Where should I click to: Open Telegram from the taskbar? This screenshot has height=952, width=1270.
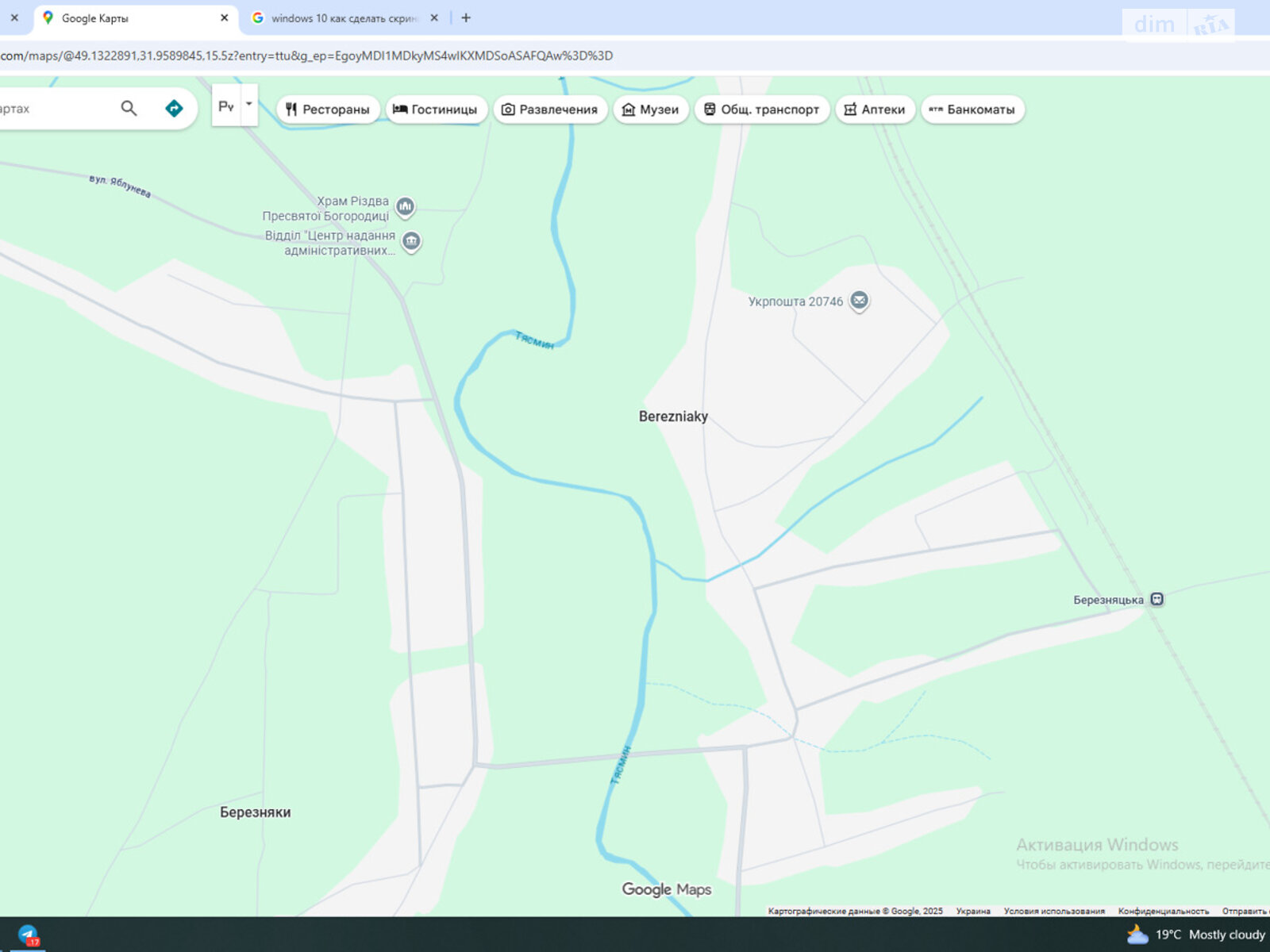27,935
